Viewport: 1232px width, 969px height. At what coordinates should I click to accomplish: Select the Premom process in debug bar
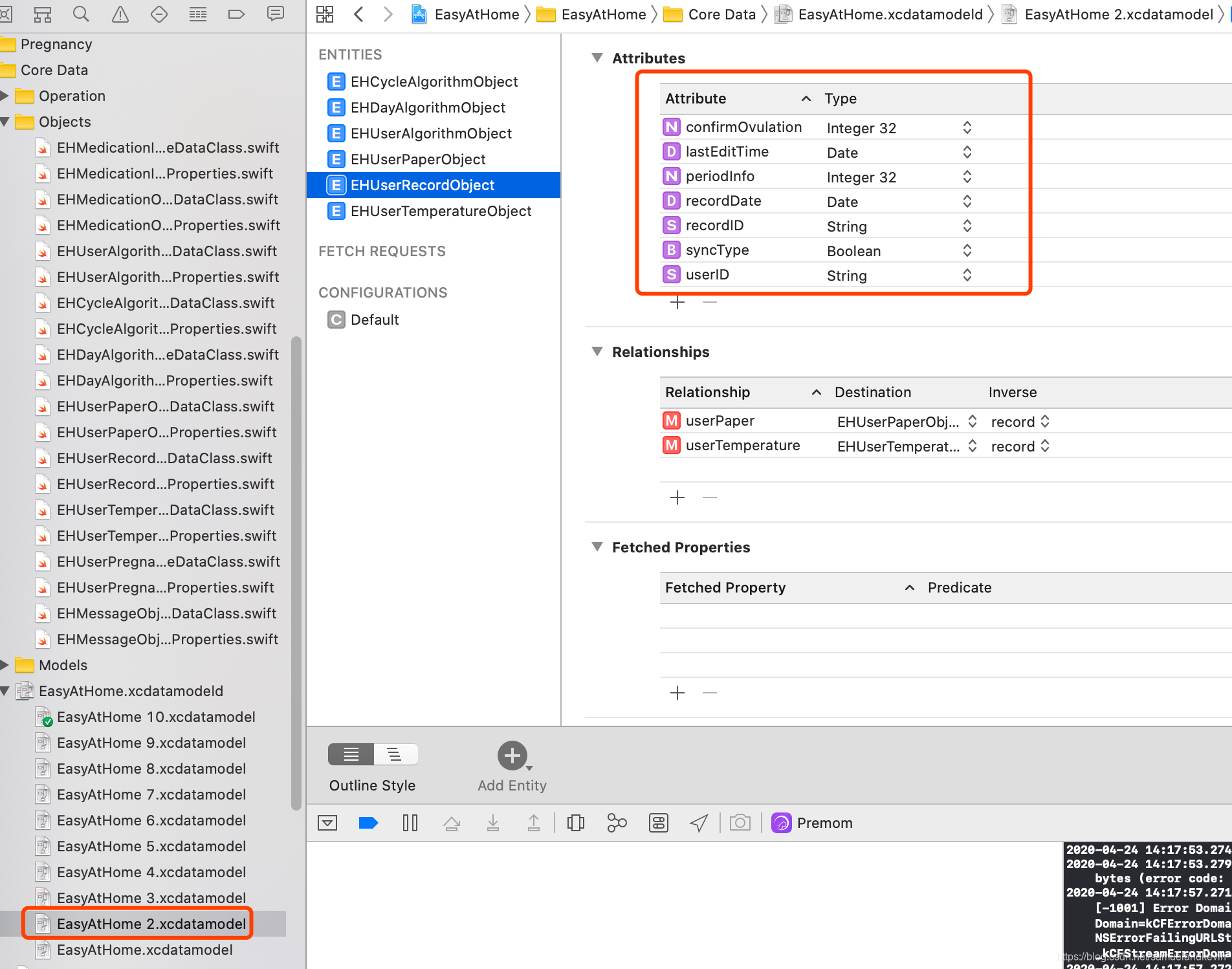[x=812, y=823]
